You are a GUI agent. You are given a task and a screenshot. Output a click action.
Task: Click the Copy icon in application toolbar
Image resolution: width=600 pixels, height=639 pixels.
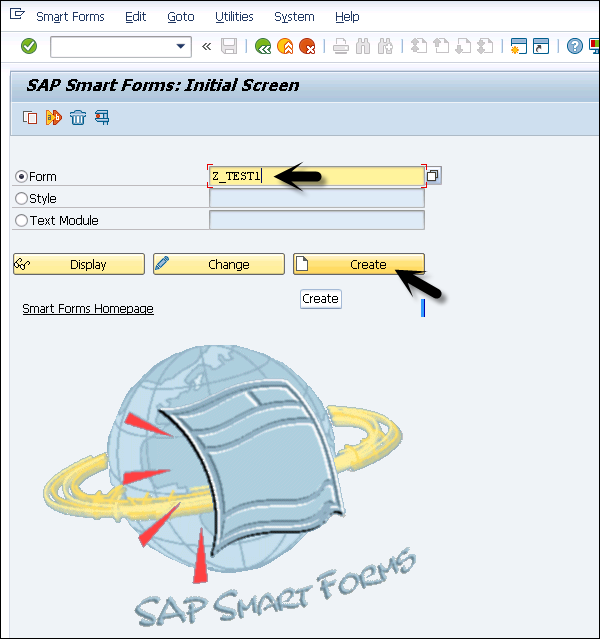[x=30, y=118]
